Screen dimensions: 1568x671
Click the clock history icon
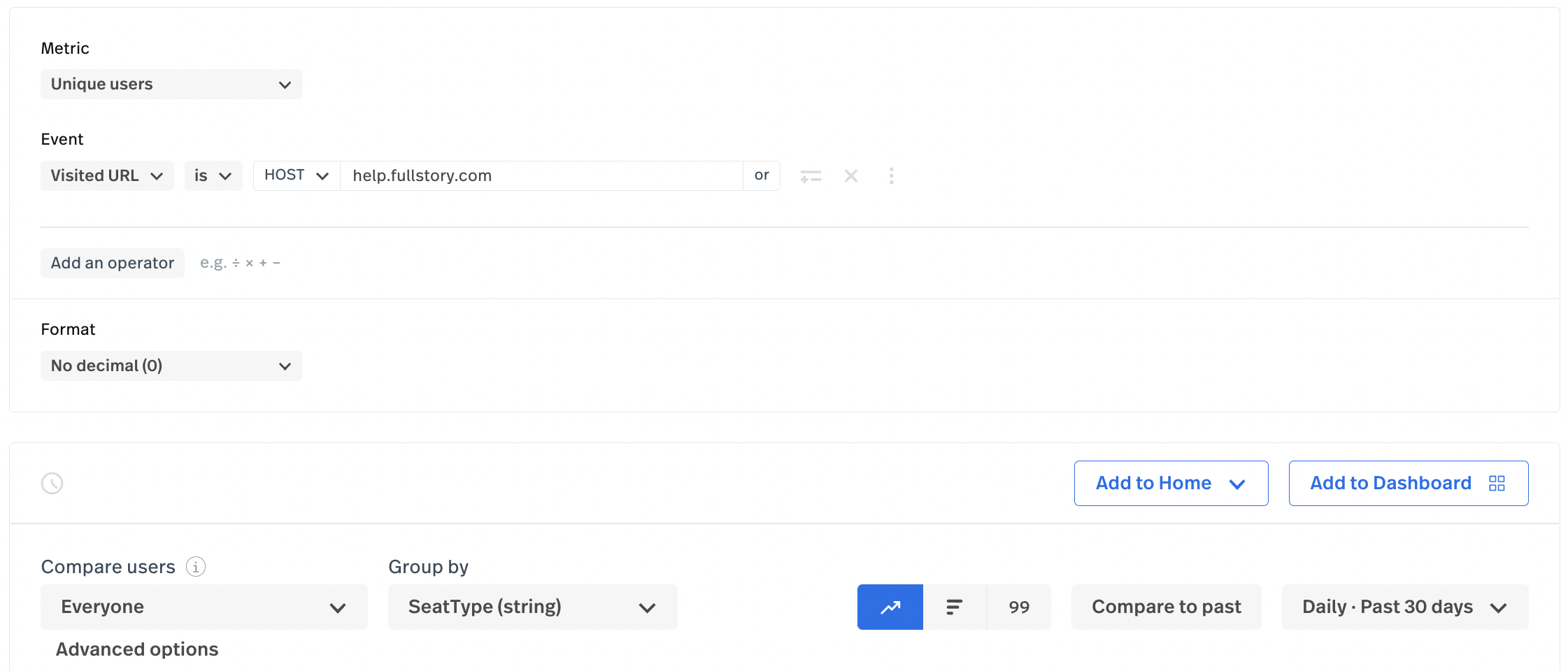52,483
